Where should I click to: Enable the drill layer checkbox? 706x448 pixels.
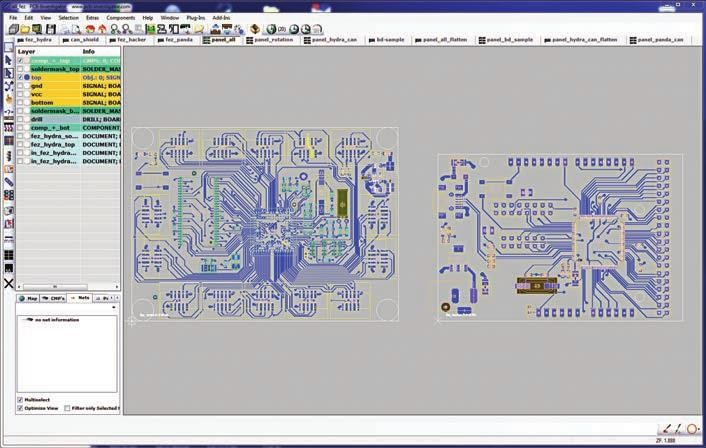[20, 119]
